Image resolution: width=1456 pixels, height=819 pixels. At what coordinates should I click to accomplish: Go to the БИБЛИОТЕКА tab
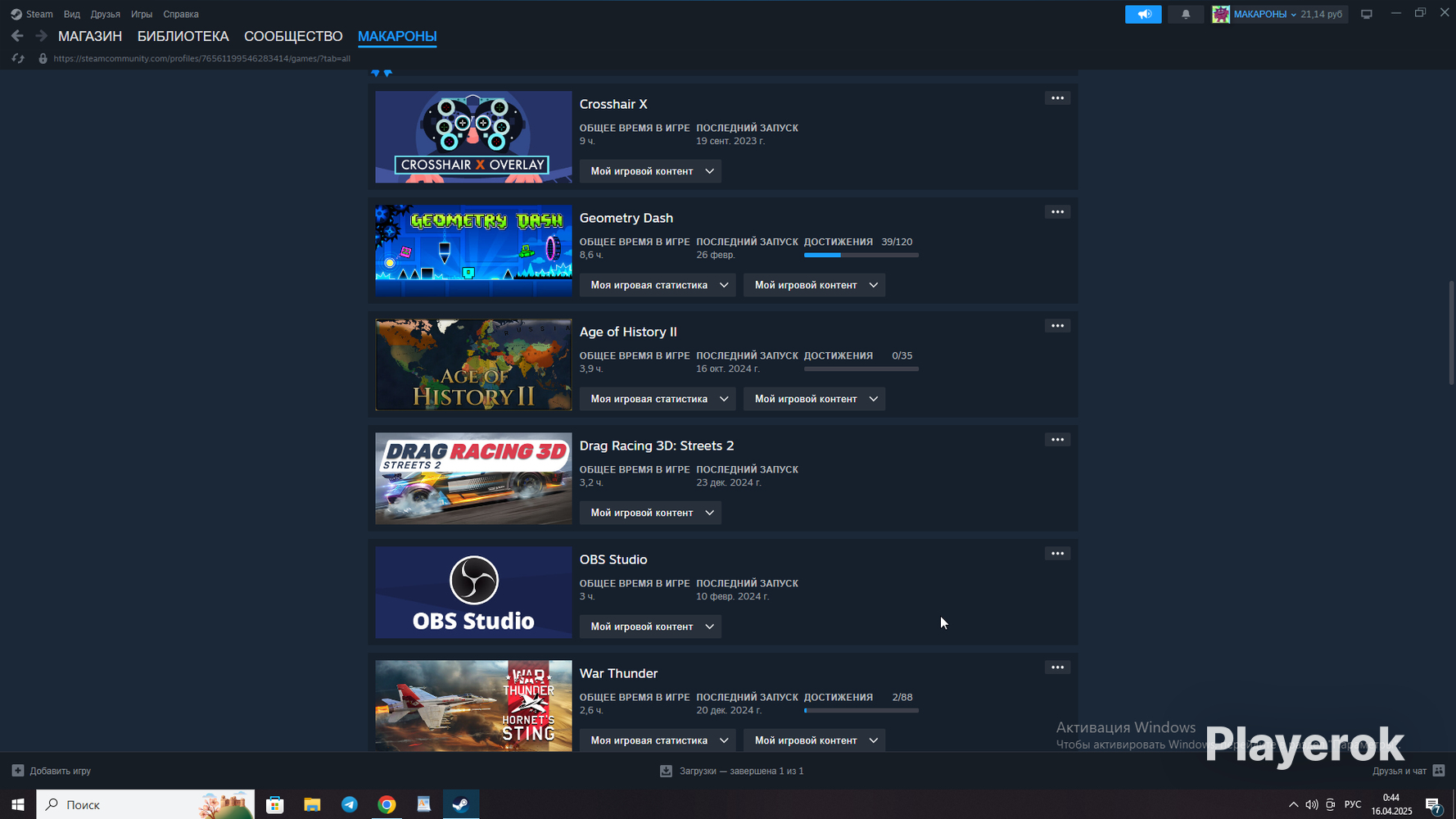(x=183, y=36)
